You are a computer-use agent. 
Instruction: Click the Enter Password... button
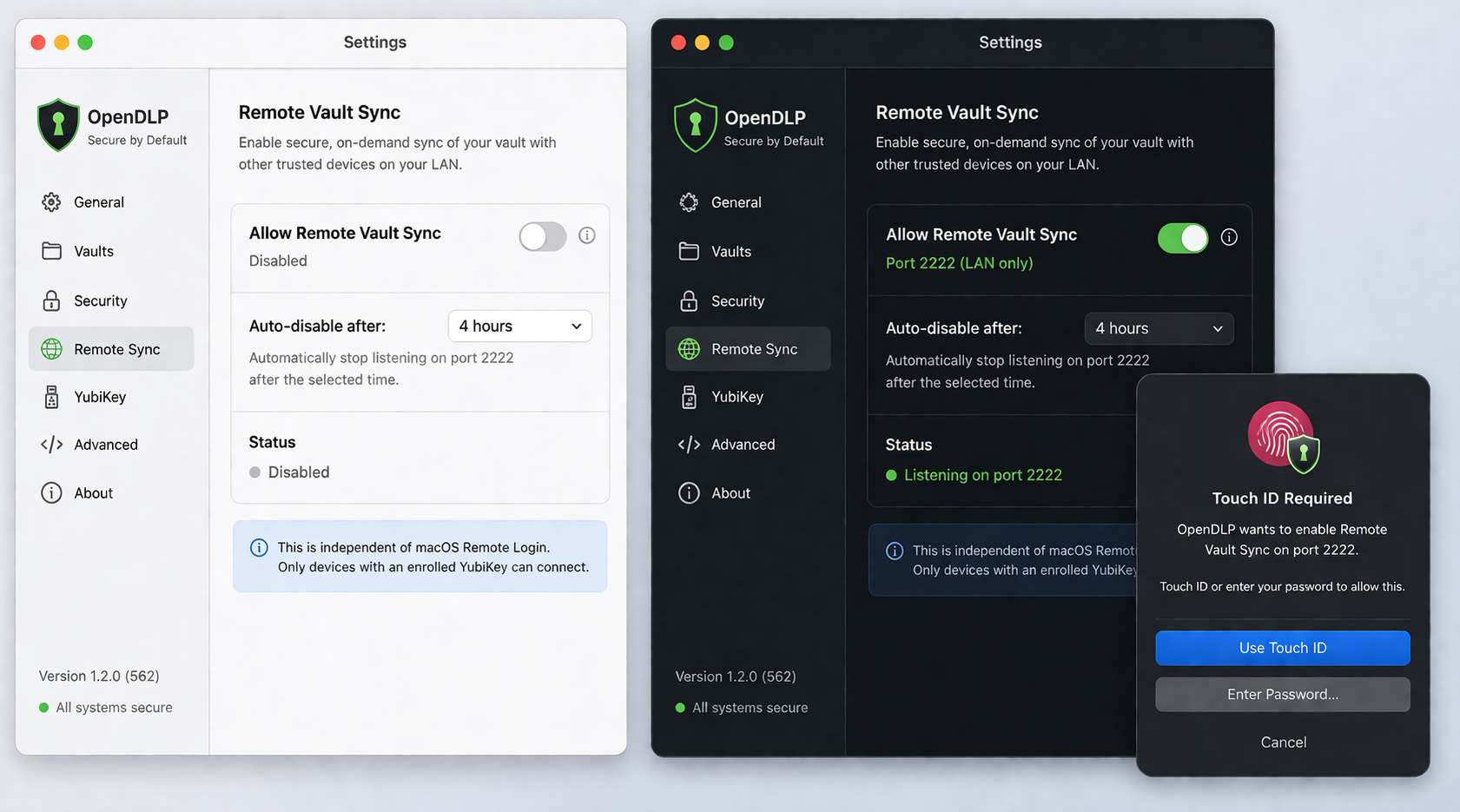tap(1283, 694)
